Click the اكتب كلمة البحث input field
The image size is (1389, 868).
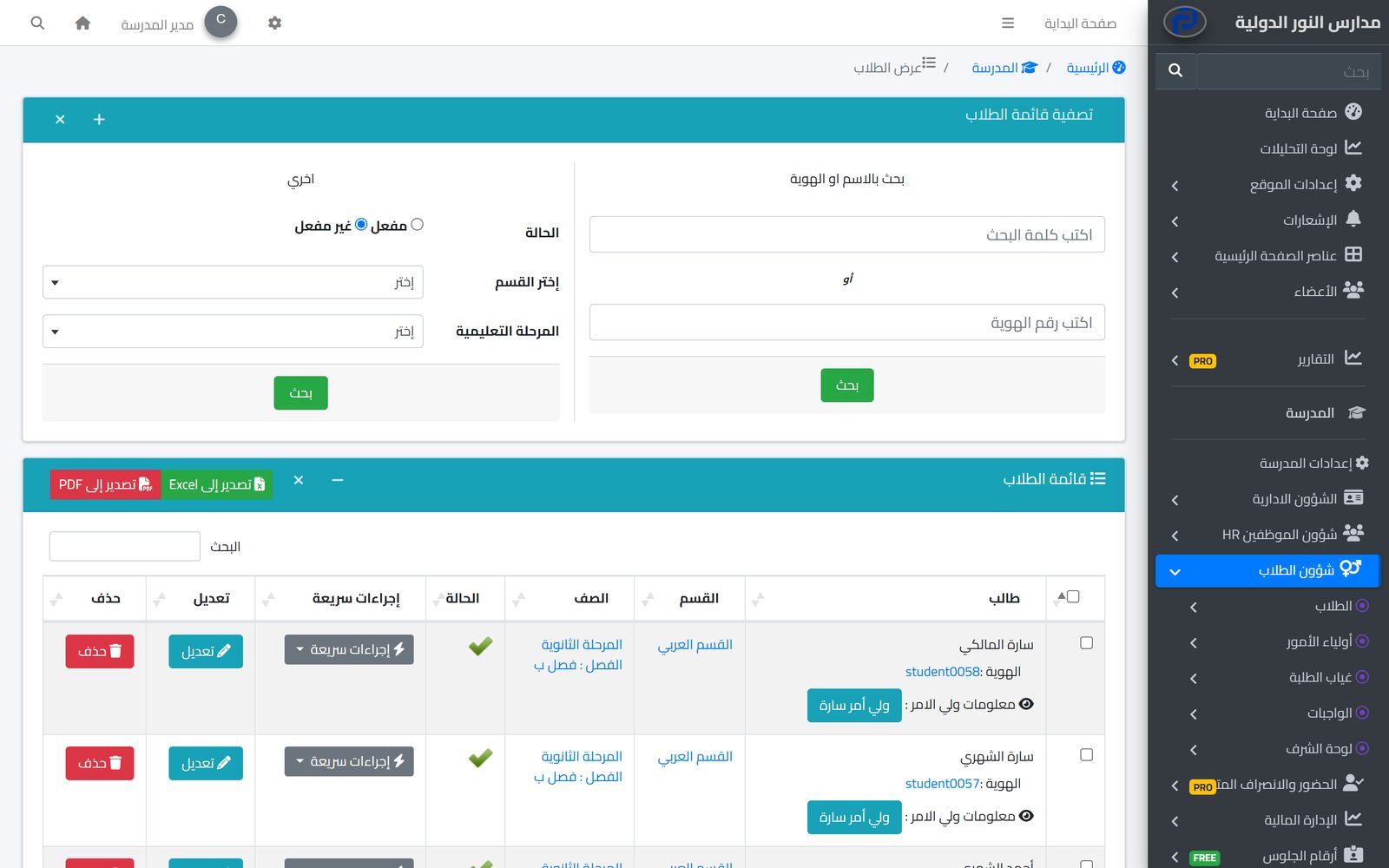847,234
